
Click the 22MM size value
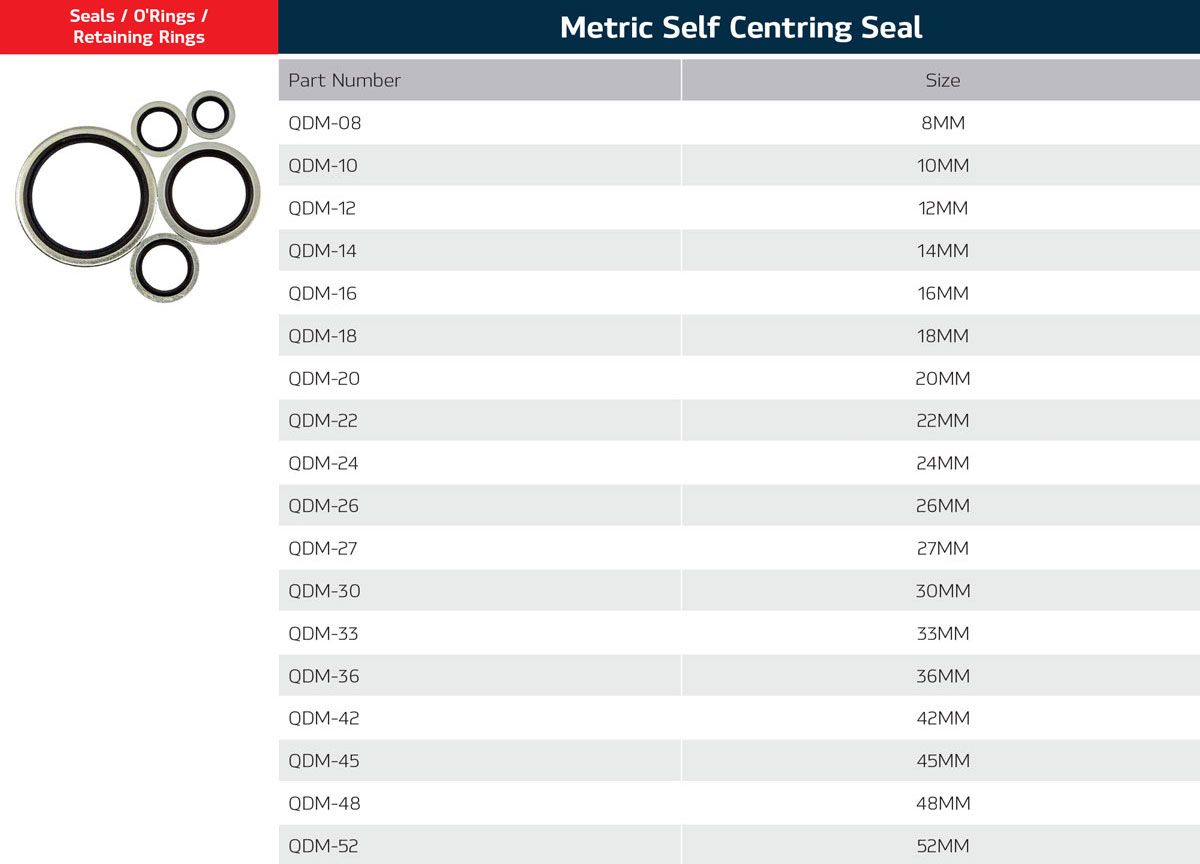[x=942, y=421]
